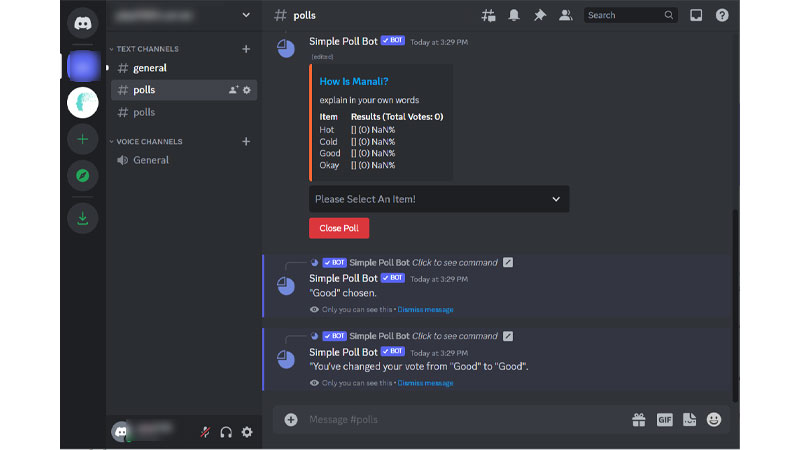Open the How Is Manali? poll title
800x450 pixels.
(354, 81)
